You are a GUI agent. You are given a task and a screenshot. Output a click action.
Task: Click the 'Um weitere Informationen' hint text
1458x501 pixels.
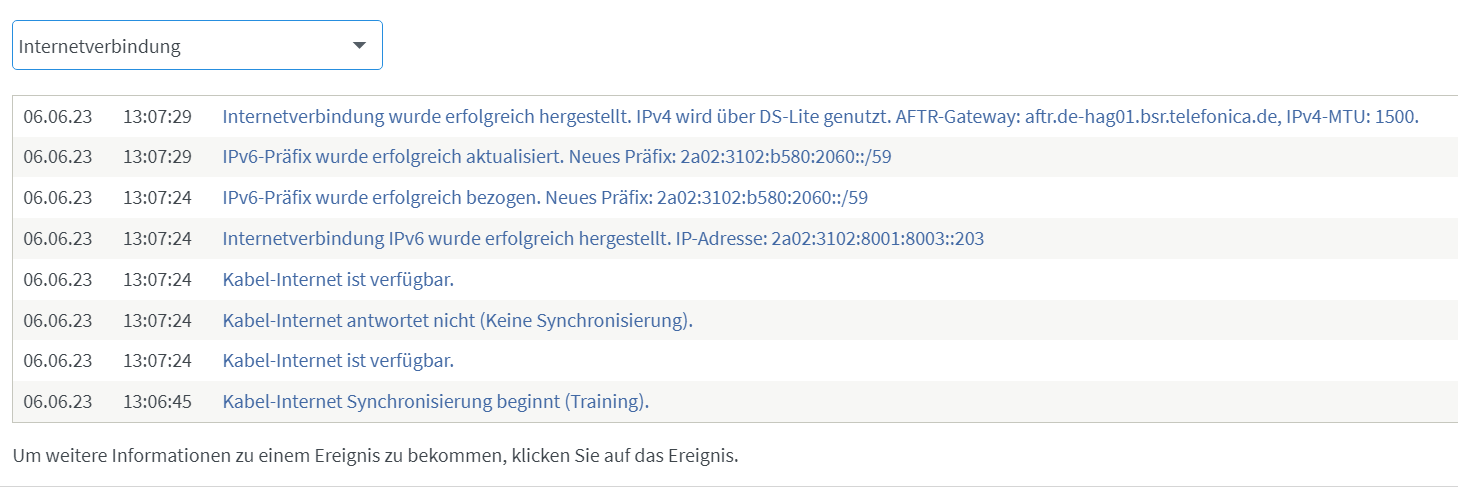tap(376, 457)
